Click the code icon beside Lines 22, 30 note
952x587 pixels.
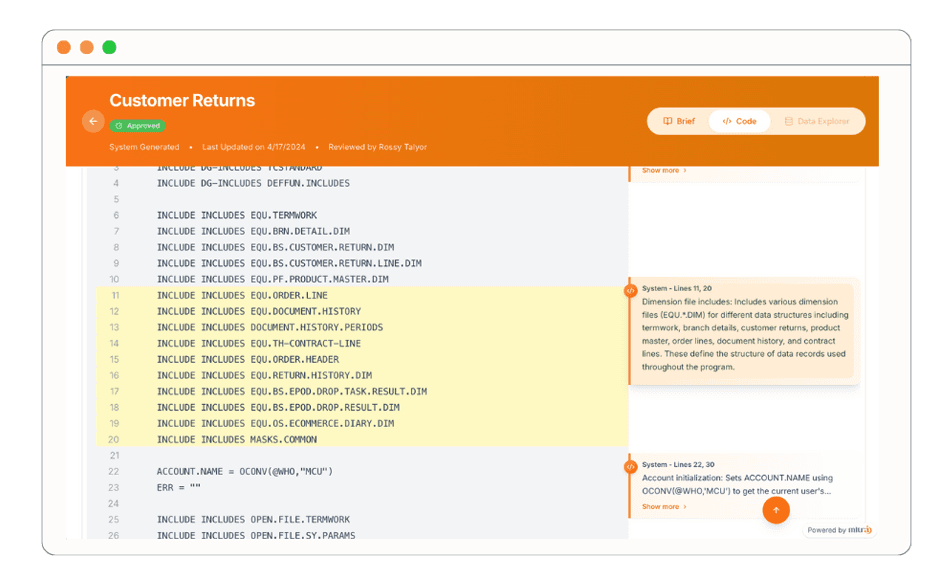(x=630, y=467)
